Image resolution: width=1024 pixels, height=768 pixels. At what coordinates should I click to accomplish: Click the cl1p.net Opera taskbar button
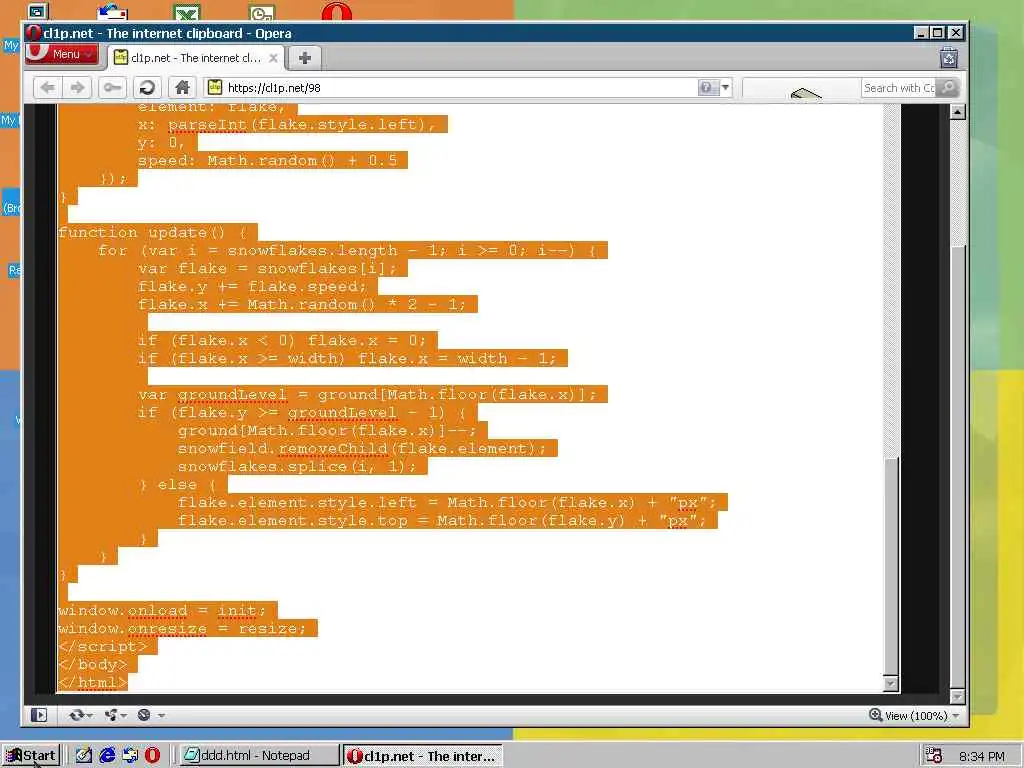[x=422, y=756]
